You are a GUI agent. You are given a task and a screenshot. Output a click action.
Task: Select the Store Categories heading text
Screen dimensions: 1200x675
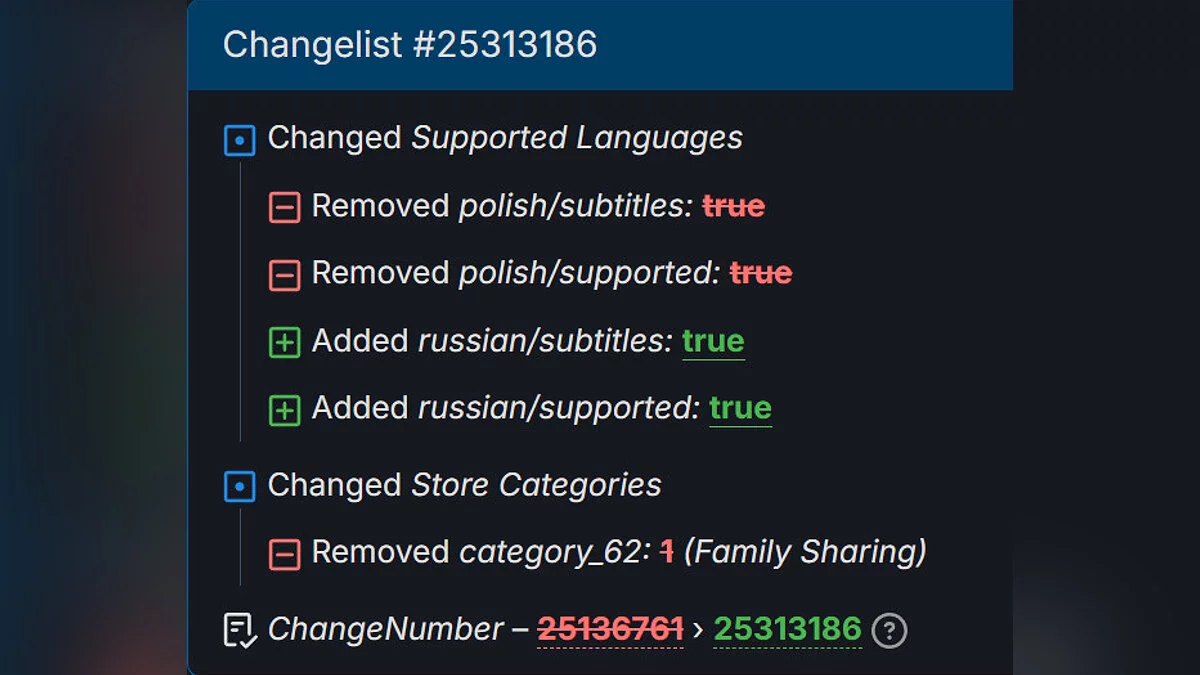point(536,485)
